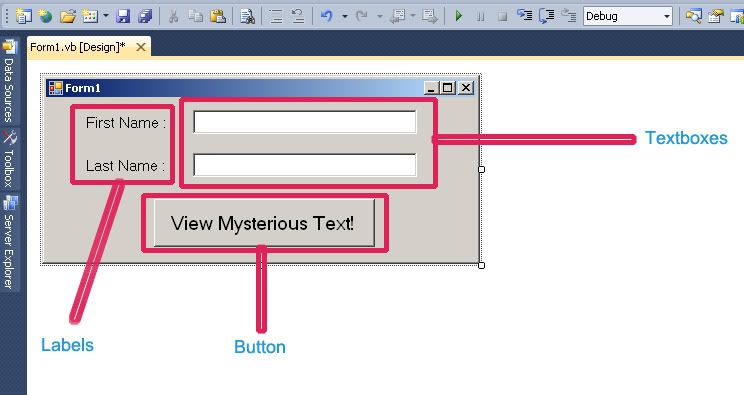744x395 pixels.
Task: Click the New Project icon
Action: 23,17
